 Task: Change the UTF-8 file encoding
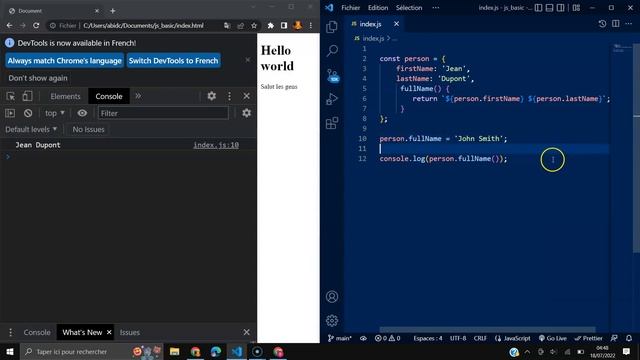tap(458, 338)
